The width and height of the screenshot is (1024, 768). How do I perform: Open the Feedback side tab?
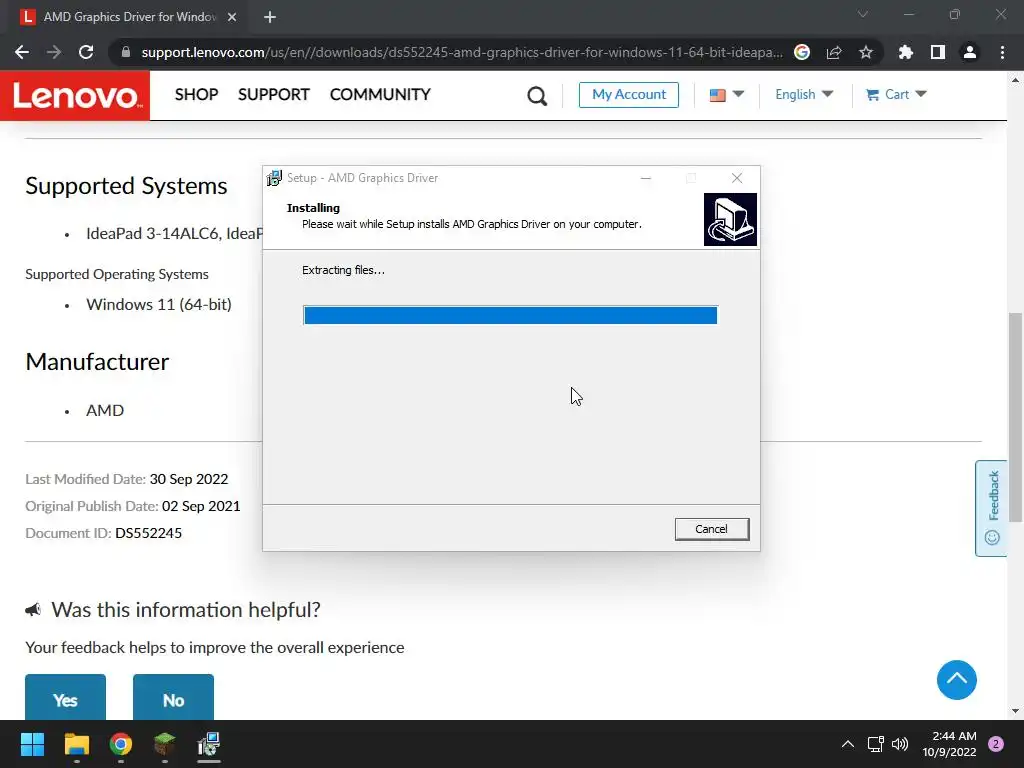pyautogui.click(x=991, y=508)
